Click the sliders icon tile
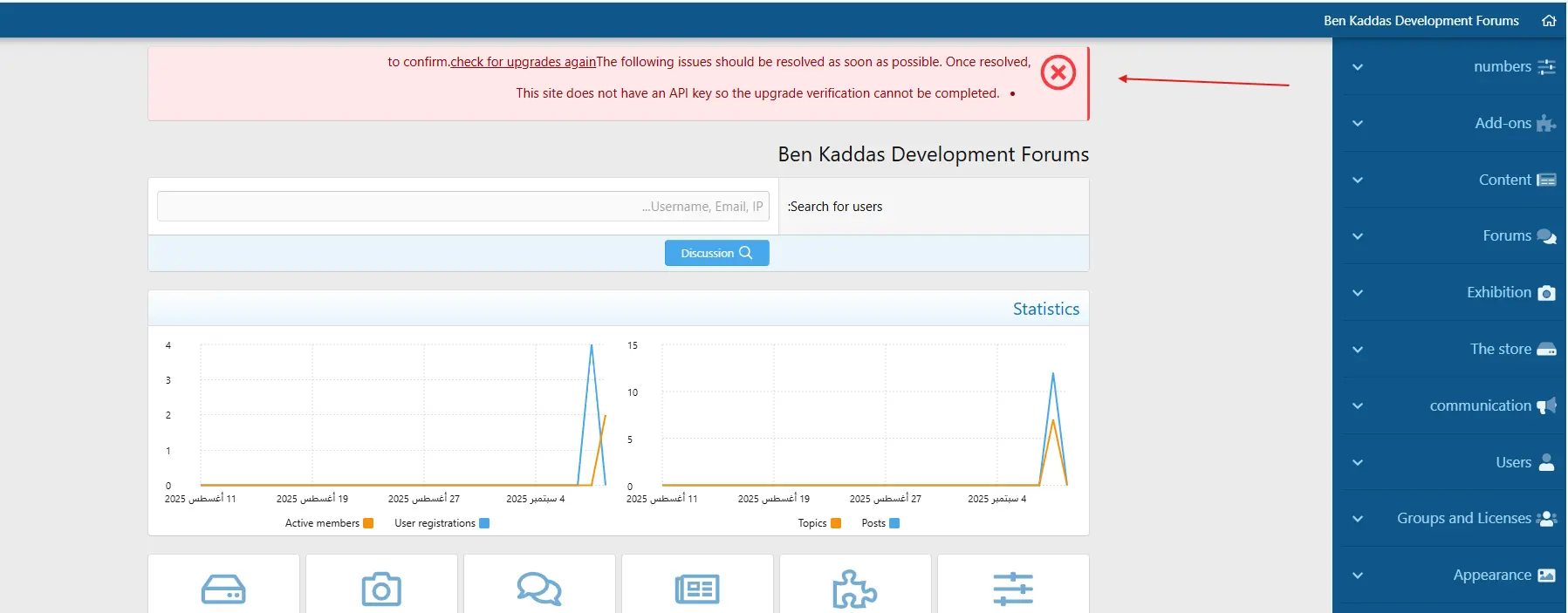The image size is (1568, 613). [1012, 589]
